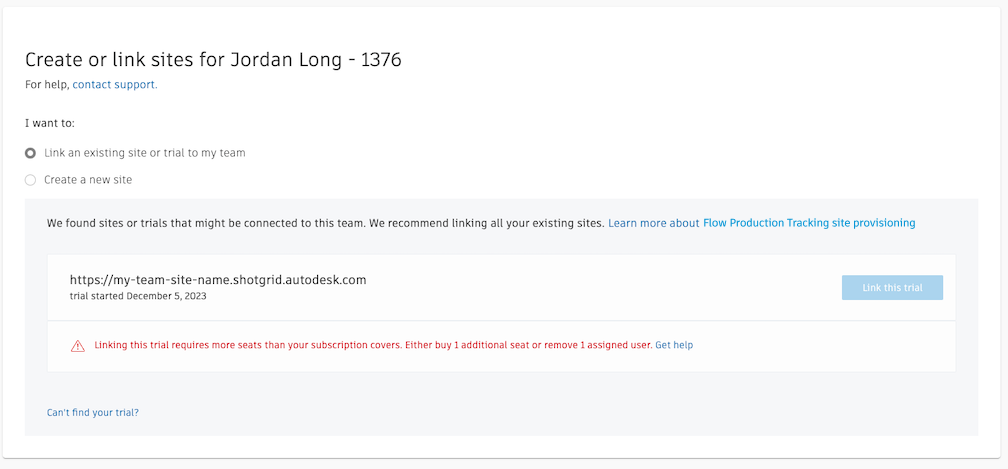Click the red warning triangle icon
This screenshot has width=1008, height=469.
[x=78, y=346]
